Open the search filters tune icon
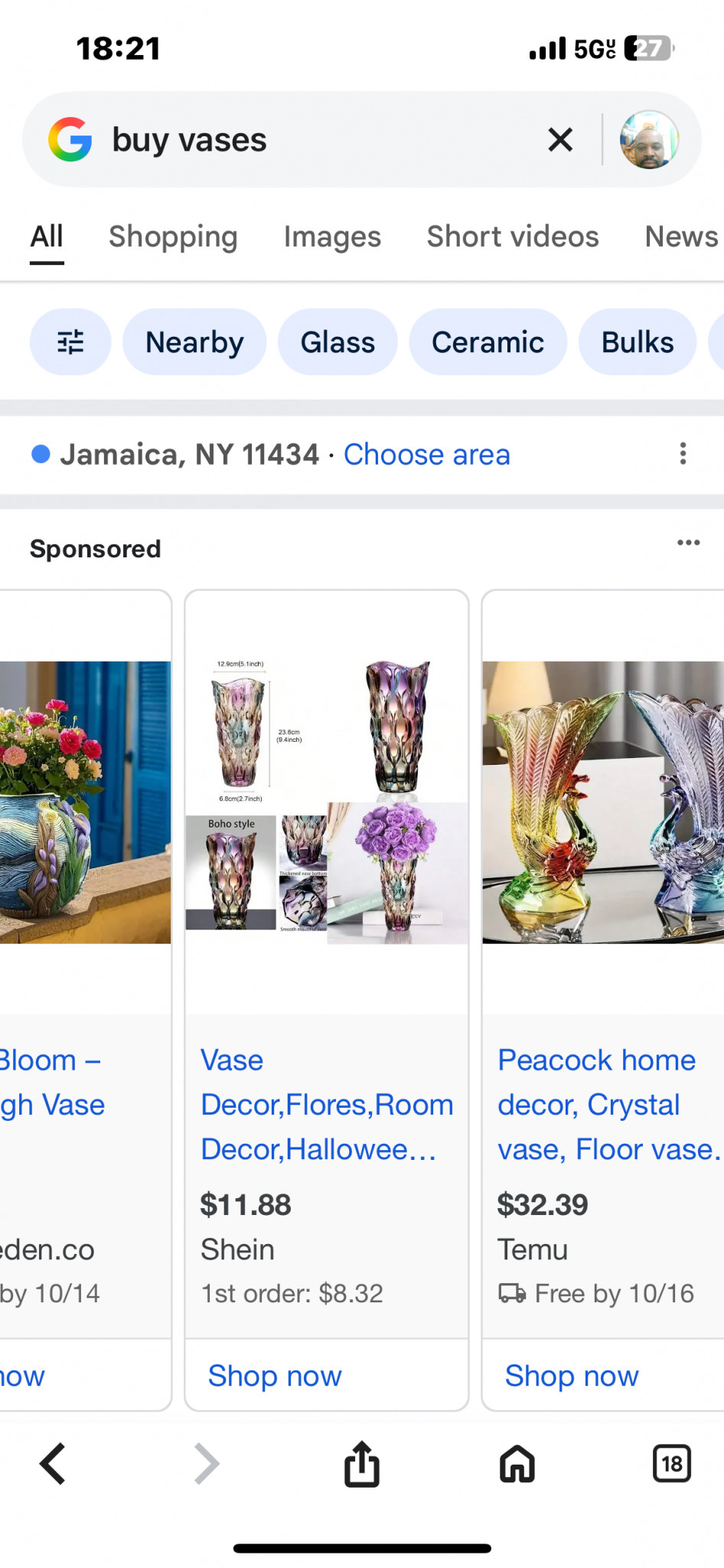724x1568 pixels. (x=70, y=342)
